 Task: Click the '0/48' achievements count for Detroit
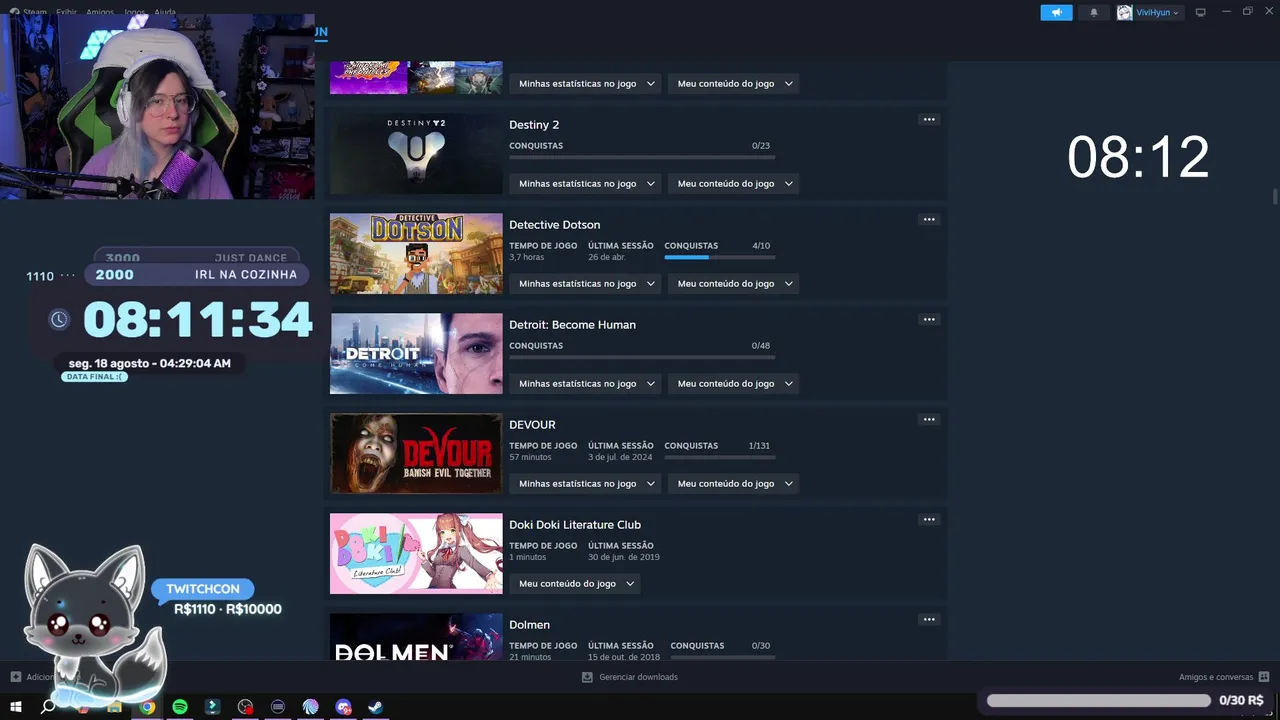[761, 346]
